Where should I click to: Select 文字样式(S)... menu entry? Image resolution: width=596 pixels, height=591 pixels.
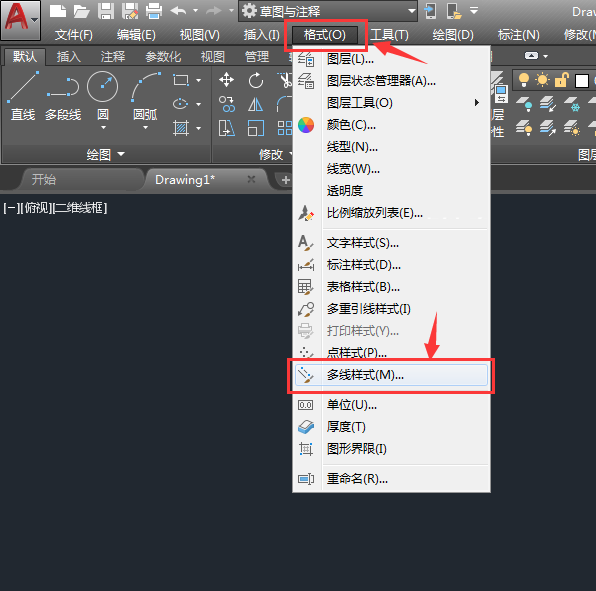(x=391, y=242)
